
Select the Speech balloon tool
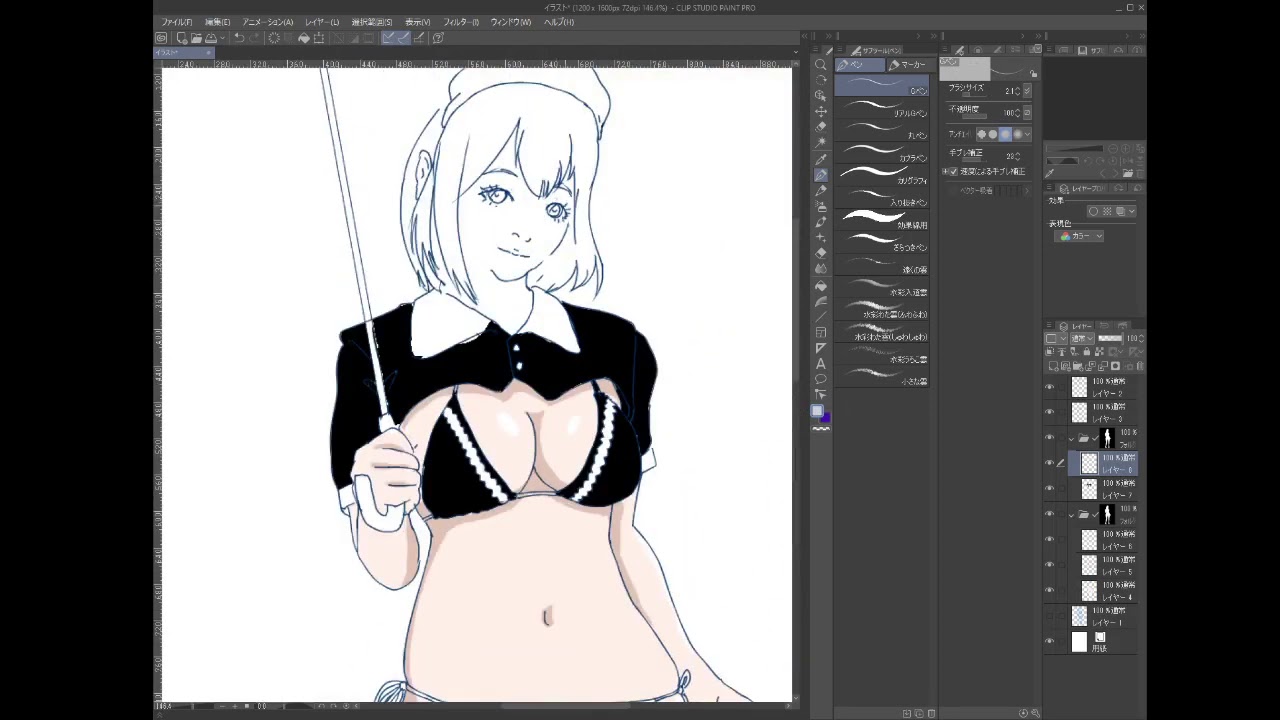click(821, 379)
